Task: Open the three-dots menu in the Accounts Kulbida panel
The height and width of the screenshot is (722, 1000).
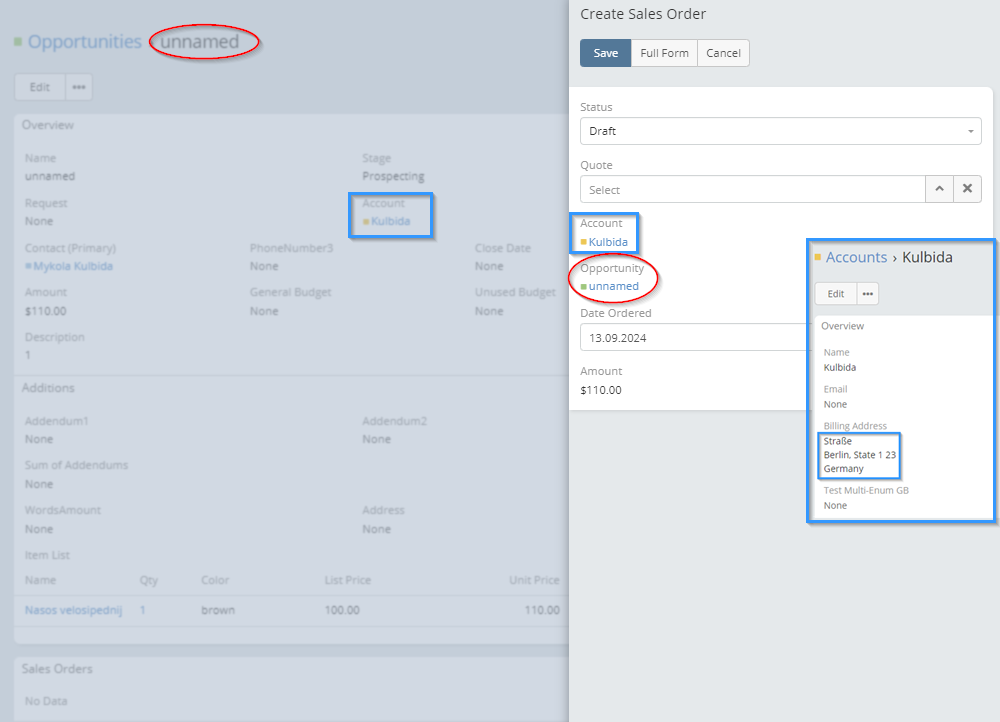Action: pyautogui.click(x=867, y=294)
